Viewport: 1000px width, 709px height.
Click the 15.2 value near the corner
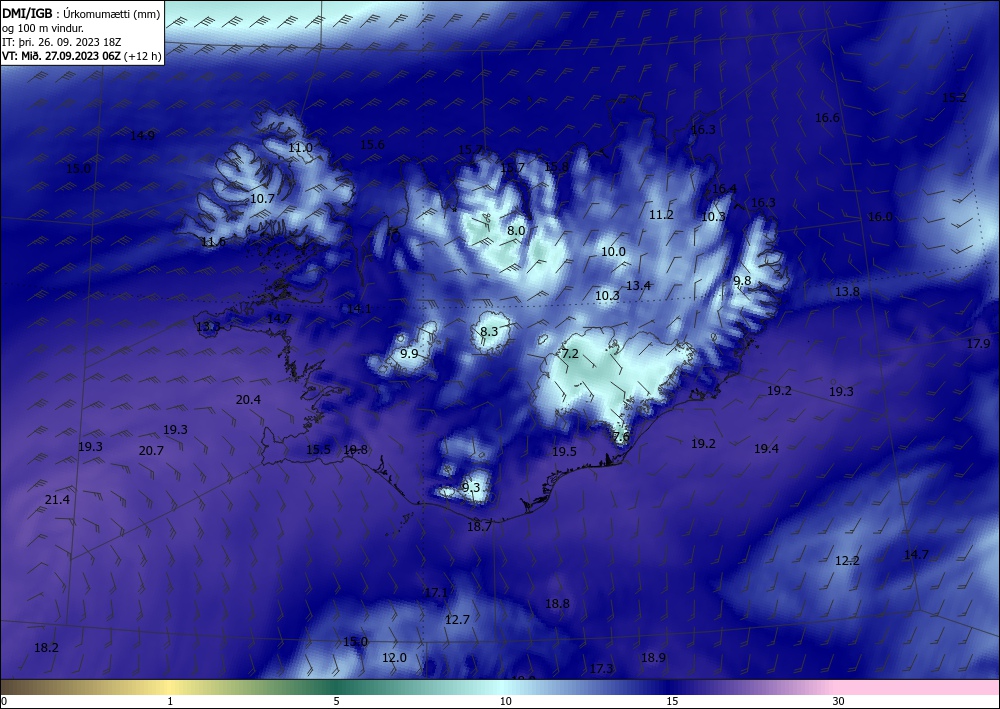pyautogui.click(x=954, y=98)
